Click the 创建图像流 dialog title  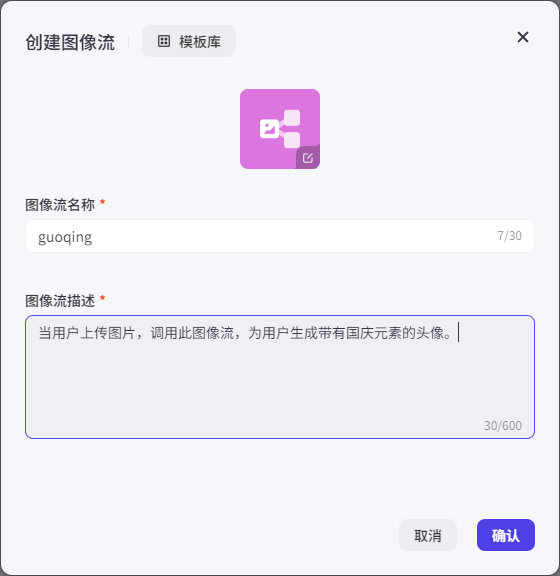pos(70,42)
